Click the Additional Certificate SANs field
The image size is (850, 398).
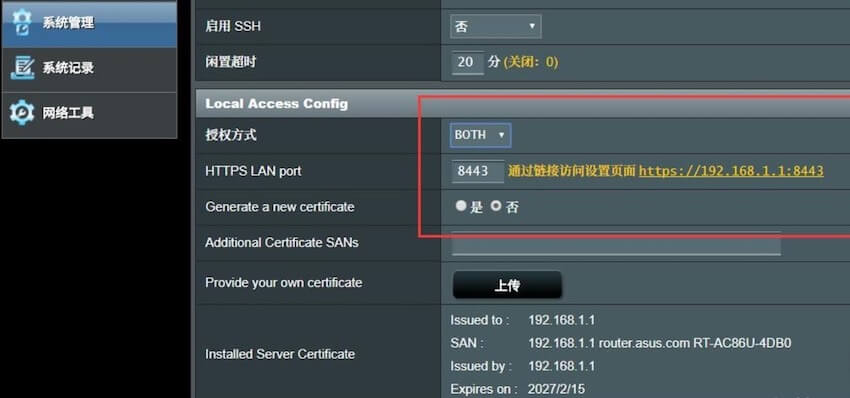point(616,243)
